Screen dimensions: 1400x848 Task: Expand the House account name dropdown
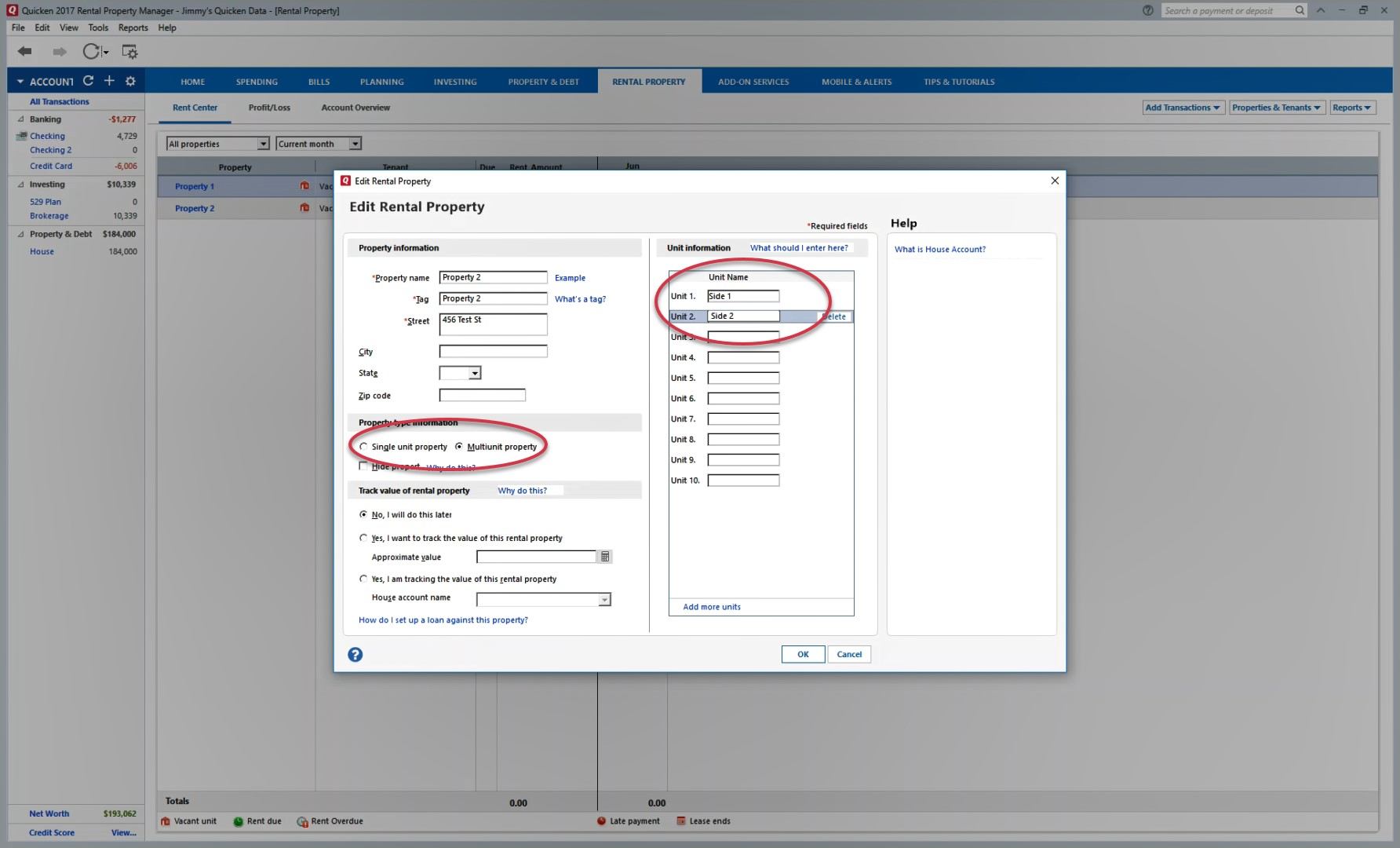pos(604,600)
